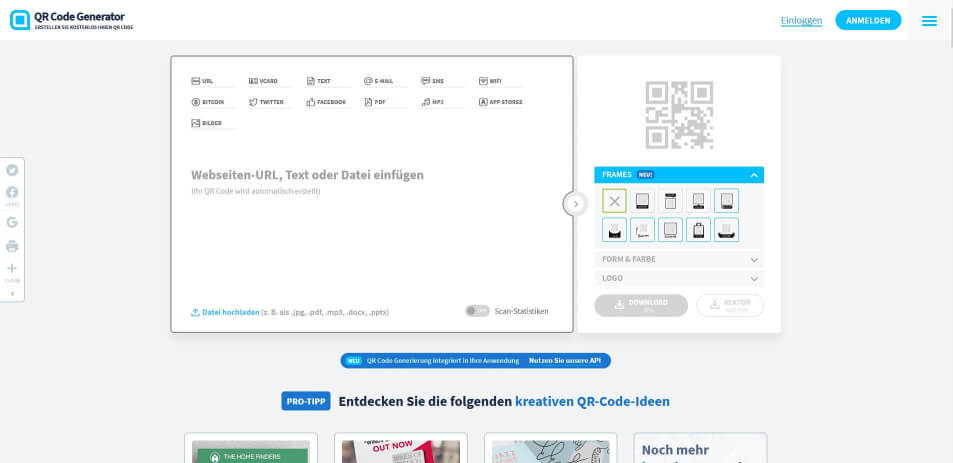Click the QR Code Generator logo
The width and height of the screenshot is (953, 463).
coord(72,20)
